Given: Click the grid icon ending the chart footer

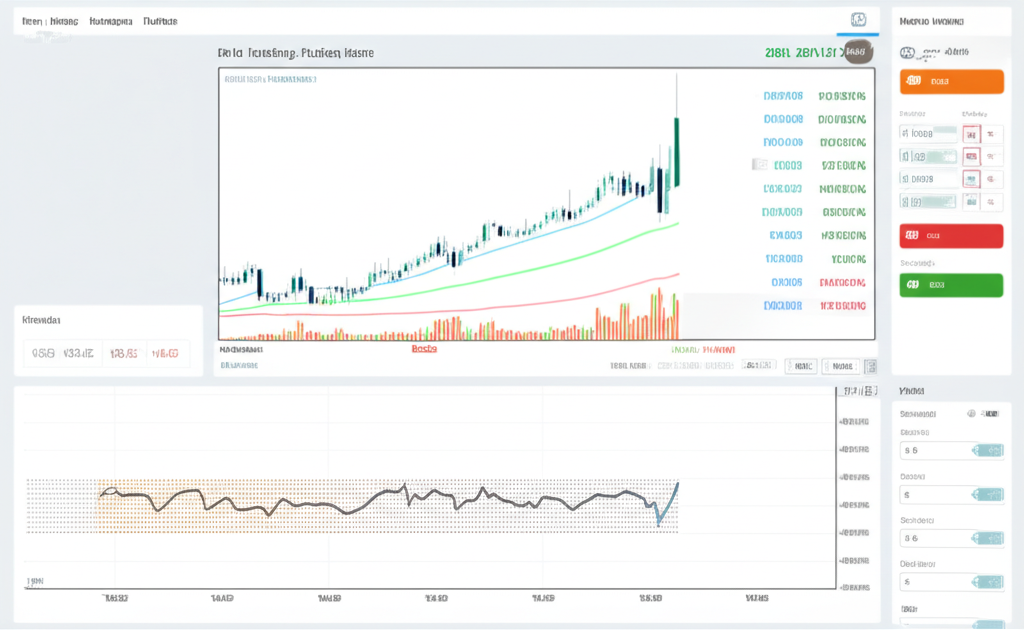Looking at the screenshot, I should (870, 366).
